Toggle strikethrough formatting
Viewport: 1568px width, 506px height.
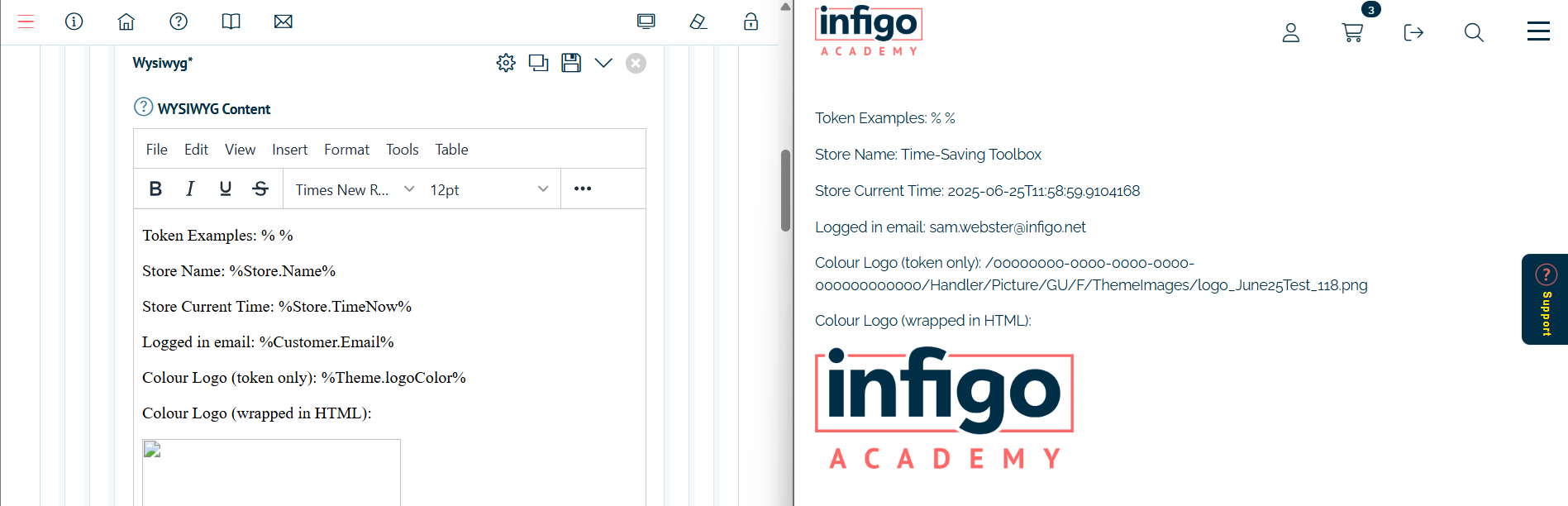pos(260,189)
